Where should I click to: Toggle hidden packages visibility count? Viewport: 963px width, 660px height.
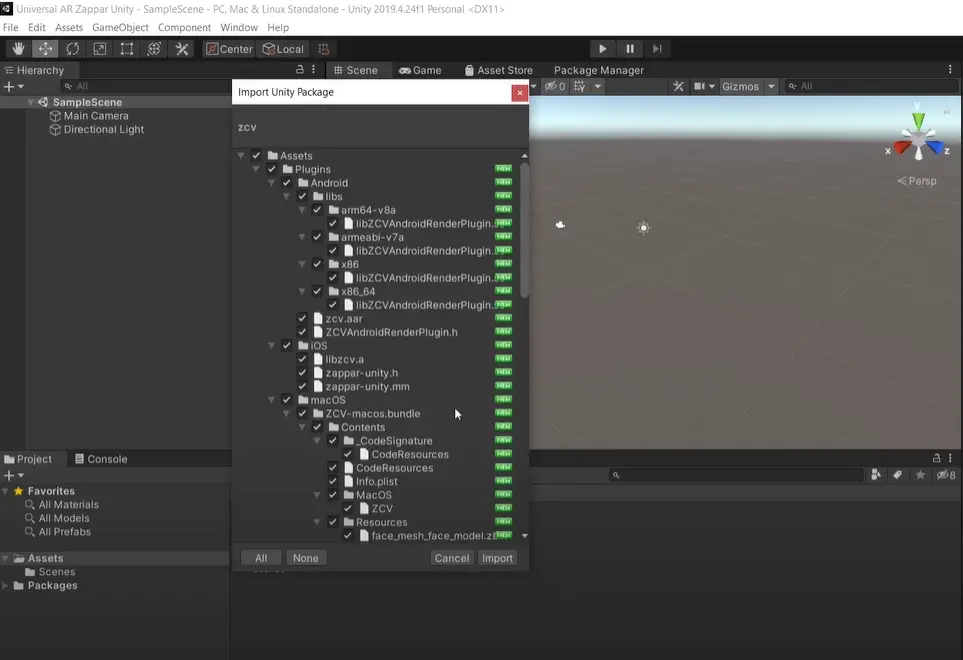[946, 475]
